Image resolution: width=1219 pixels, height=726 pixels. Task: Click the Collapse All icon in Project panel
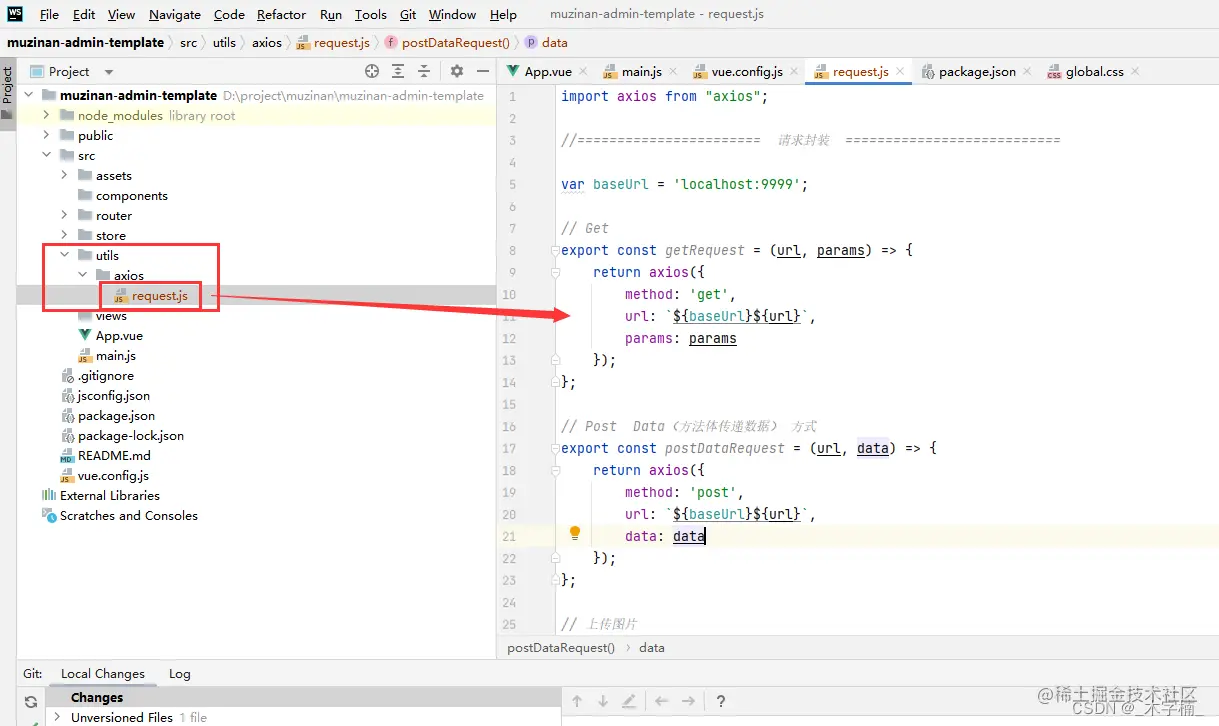click(424, 71)
